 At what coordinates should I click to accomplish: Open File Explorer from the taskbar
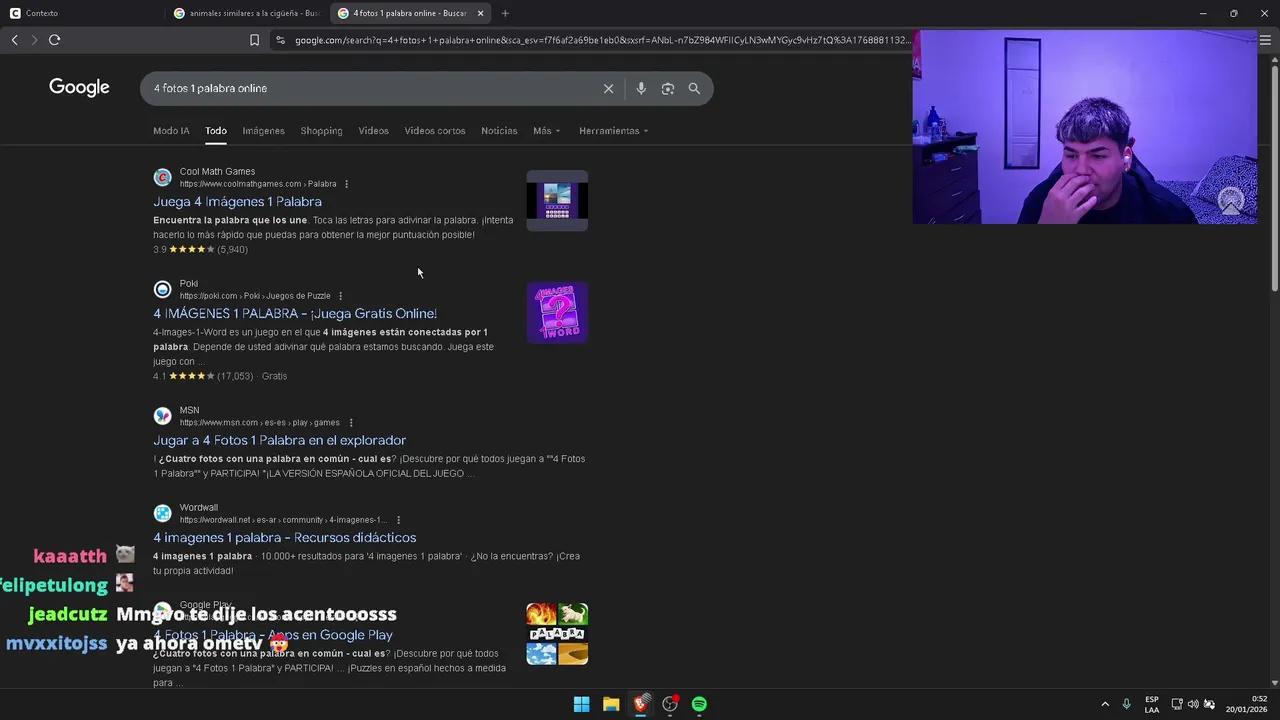pos(611,704)
